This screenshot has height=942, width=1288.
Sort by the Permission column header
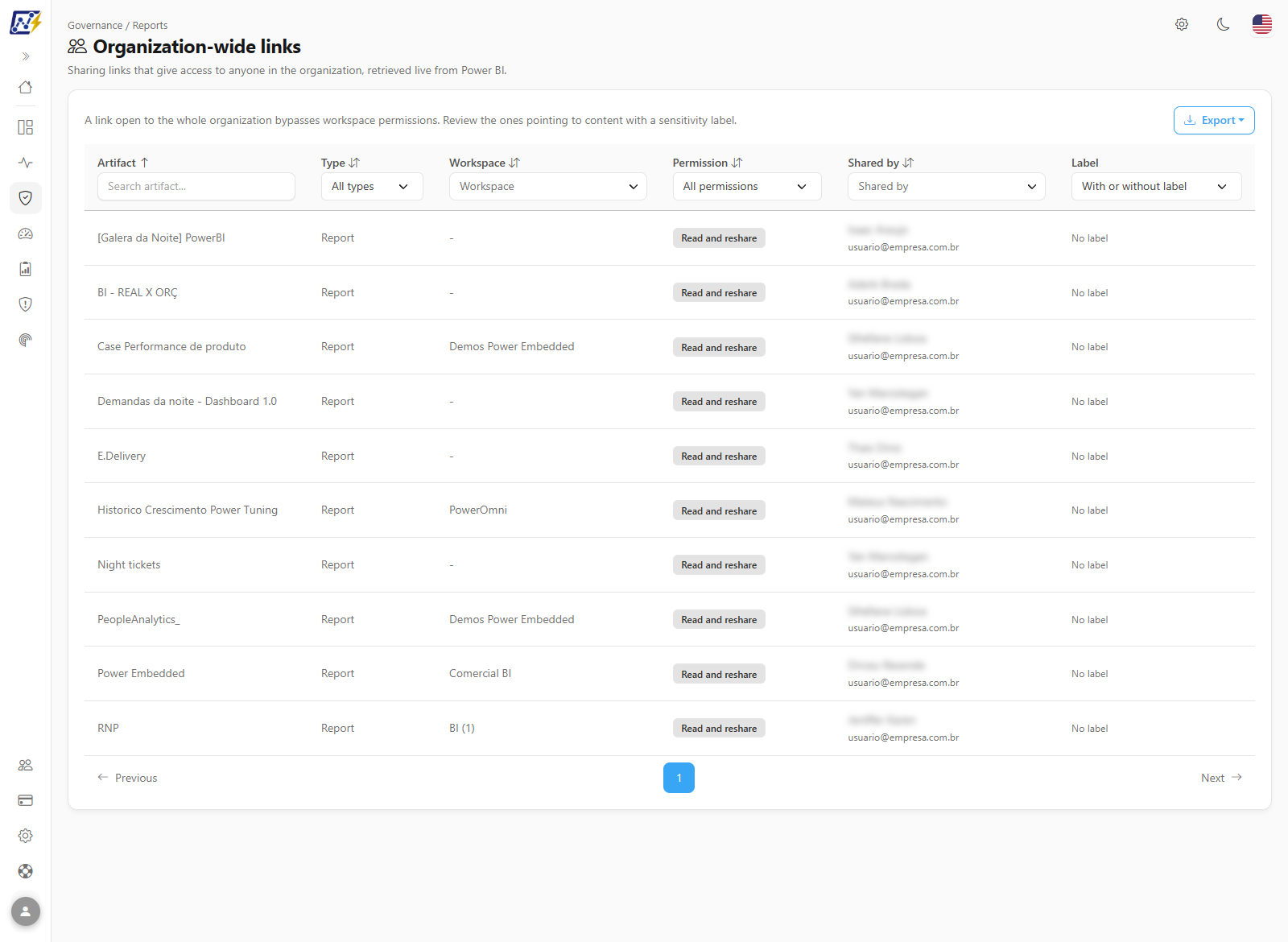(708, 163)
